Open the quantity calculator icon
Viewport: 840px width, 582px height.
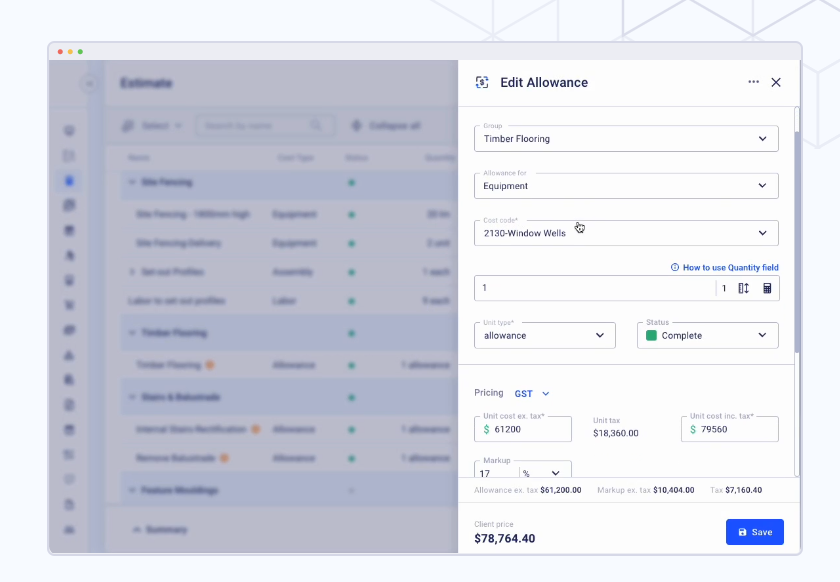(x=767, y=288)
